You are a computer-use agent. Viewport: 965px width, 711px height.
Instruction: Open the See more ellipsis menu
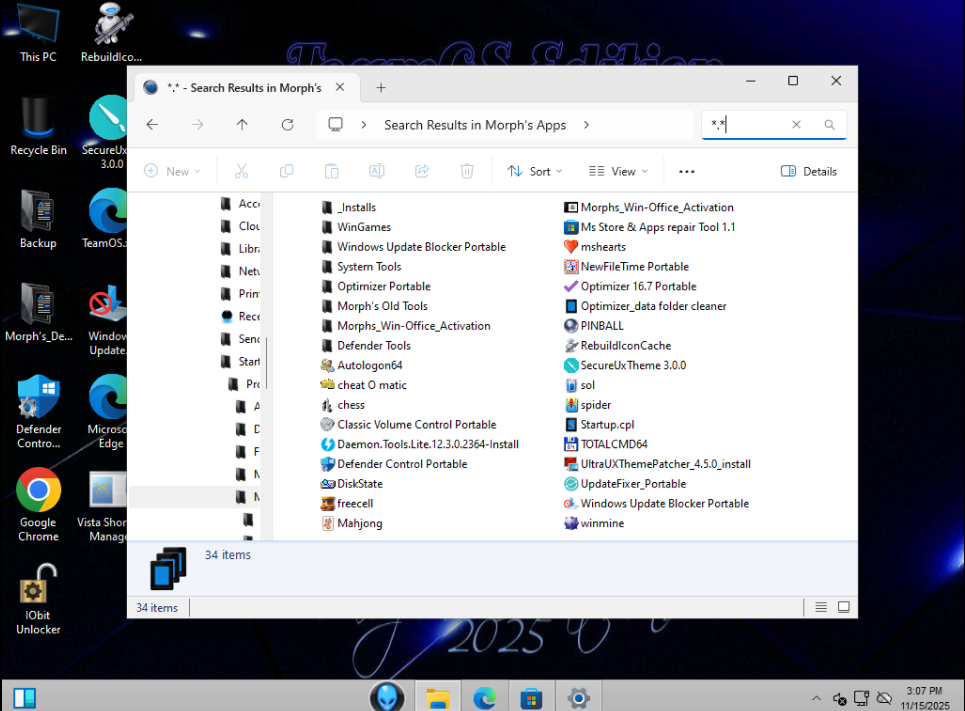click(686, 171)
